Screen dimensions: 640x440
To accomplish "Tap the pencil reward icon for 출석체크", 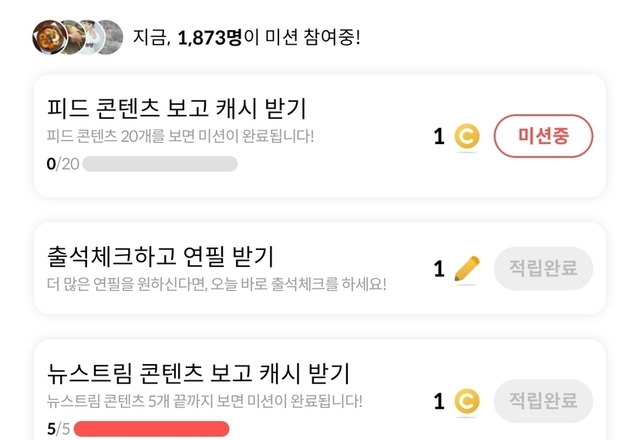I will [x=467, y=268].
